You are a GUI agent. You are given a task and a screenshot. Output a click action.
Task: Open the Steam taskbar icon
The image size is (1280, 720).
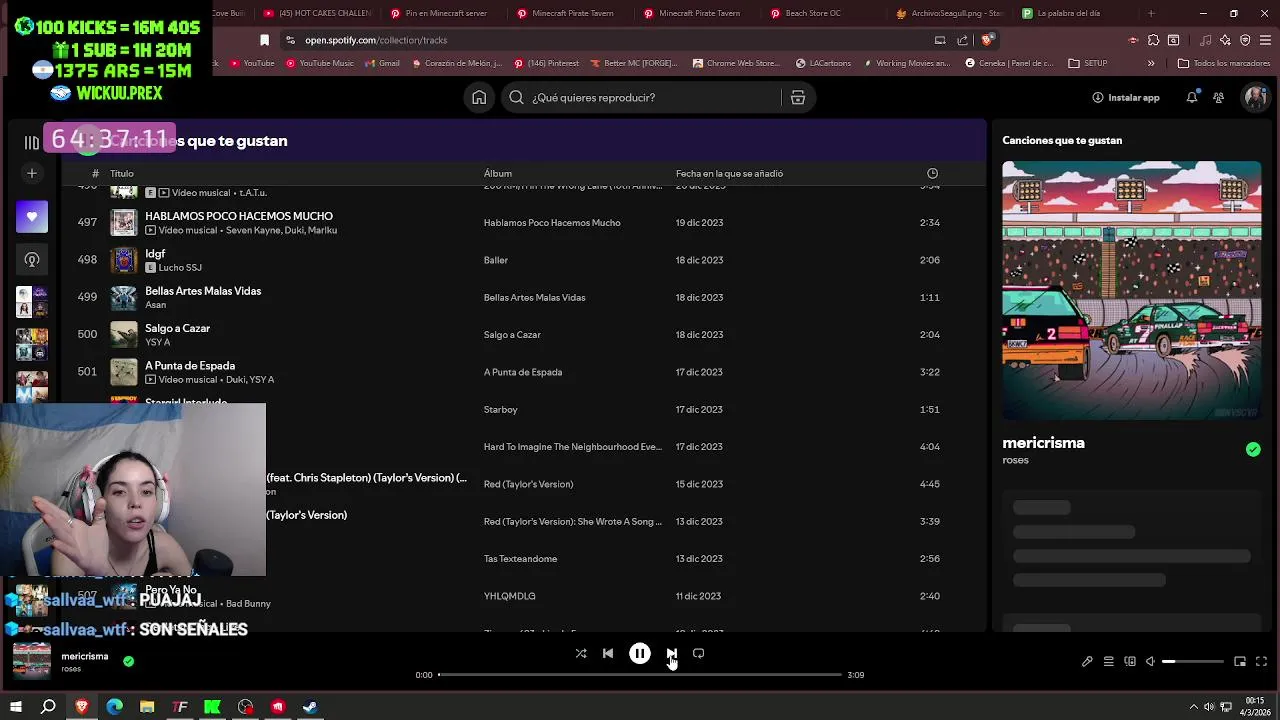pyautogui.click(x=310, y=707)
